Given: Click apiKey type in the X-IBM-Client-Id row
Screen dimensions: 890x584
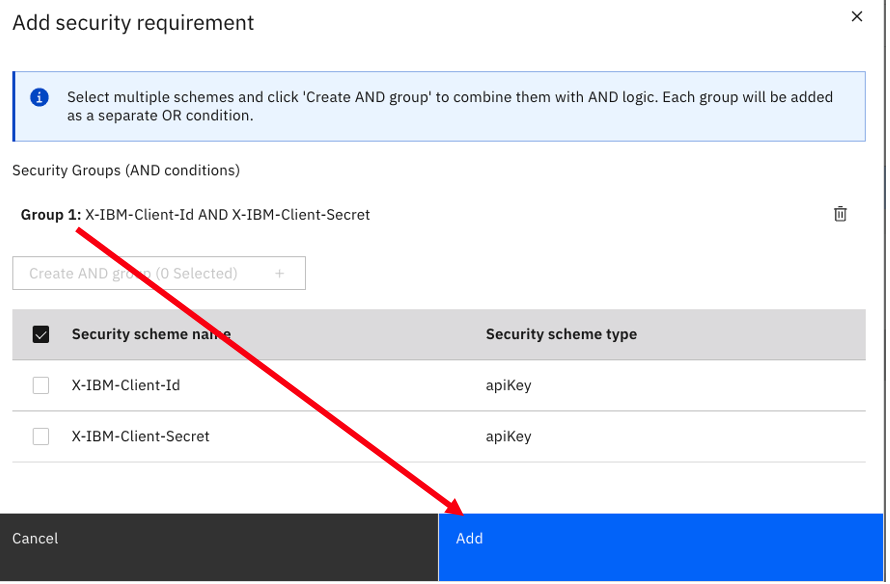Looking at the screenshot, I should pos(508,385).
